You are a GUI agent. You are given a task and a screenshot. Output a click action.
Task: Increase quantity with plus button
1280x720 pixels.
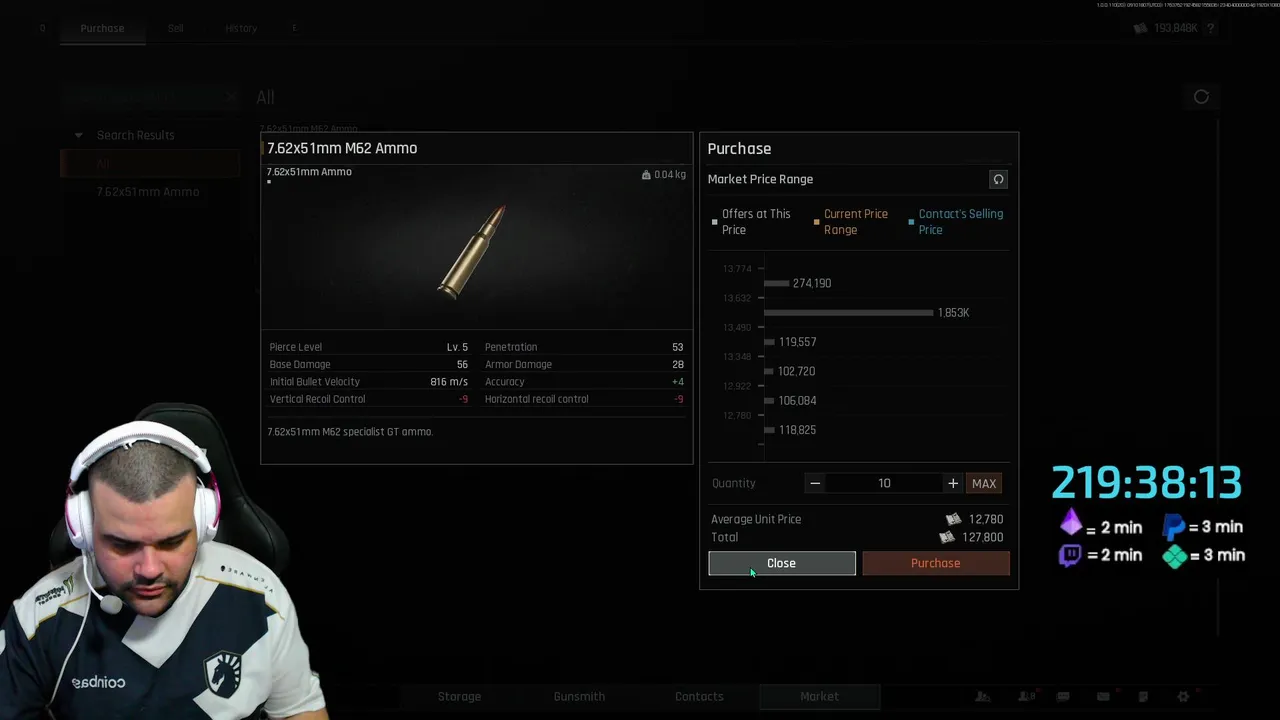tap(953, 483)
